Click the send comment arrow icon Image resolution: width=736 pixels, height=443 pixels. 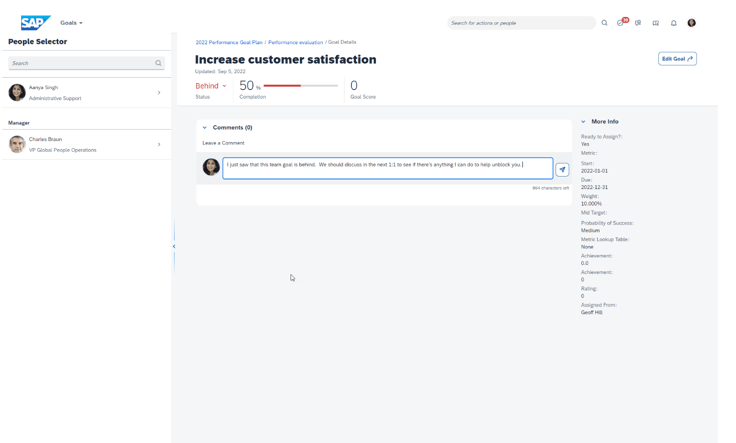[562, 170]
